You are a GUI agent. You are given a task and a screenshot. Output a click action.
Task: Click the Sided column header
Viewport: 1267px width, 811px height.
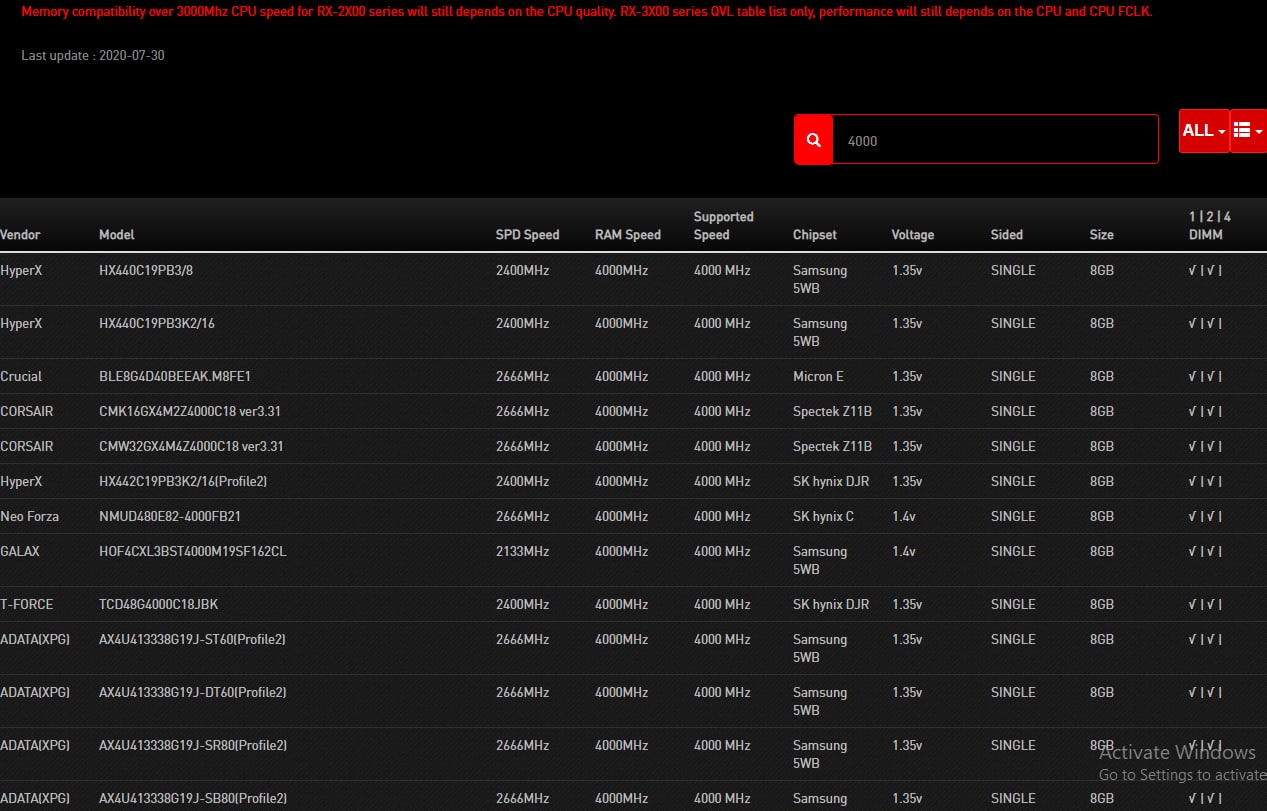click(1007, 235)
